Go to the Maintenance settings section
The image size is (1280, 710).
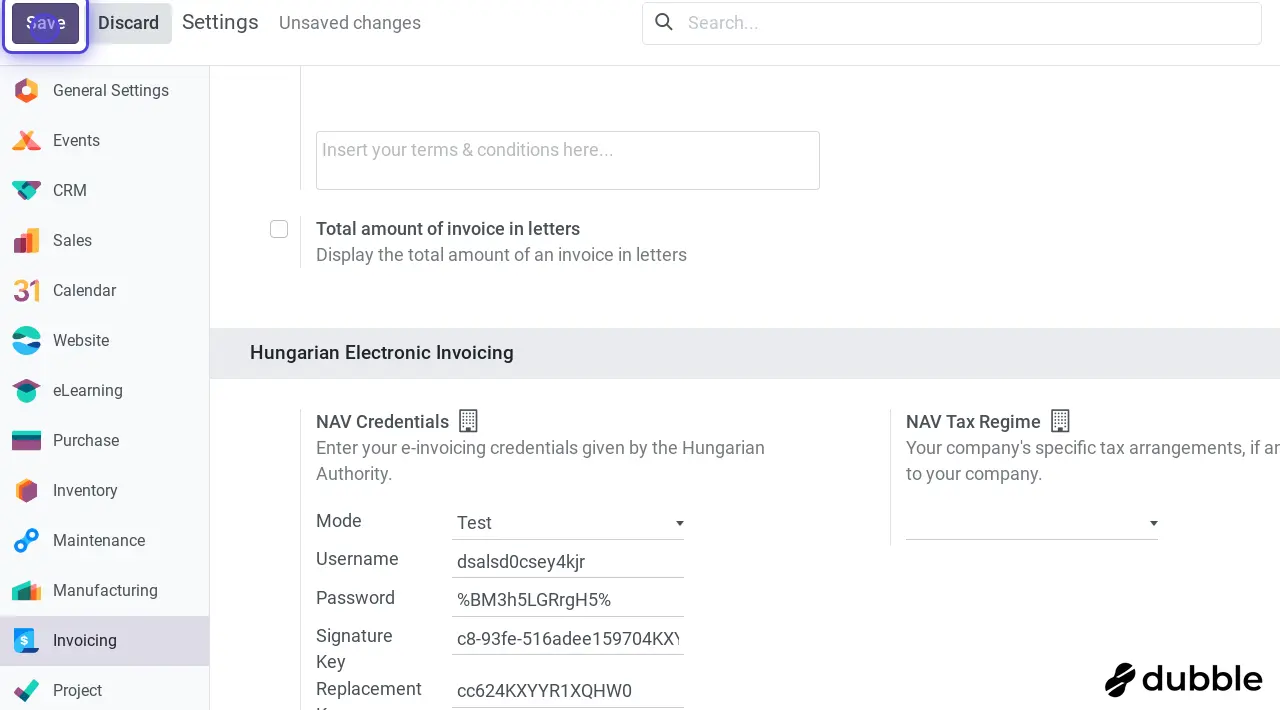(99, 541)
